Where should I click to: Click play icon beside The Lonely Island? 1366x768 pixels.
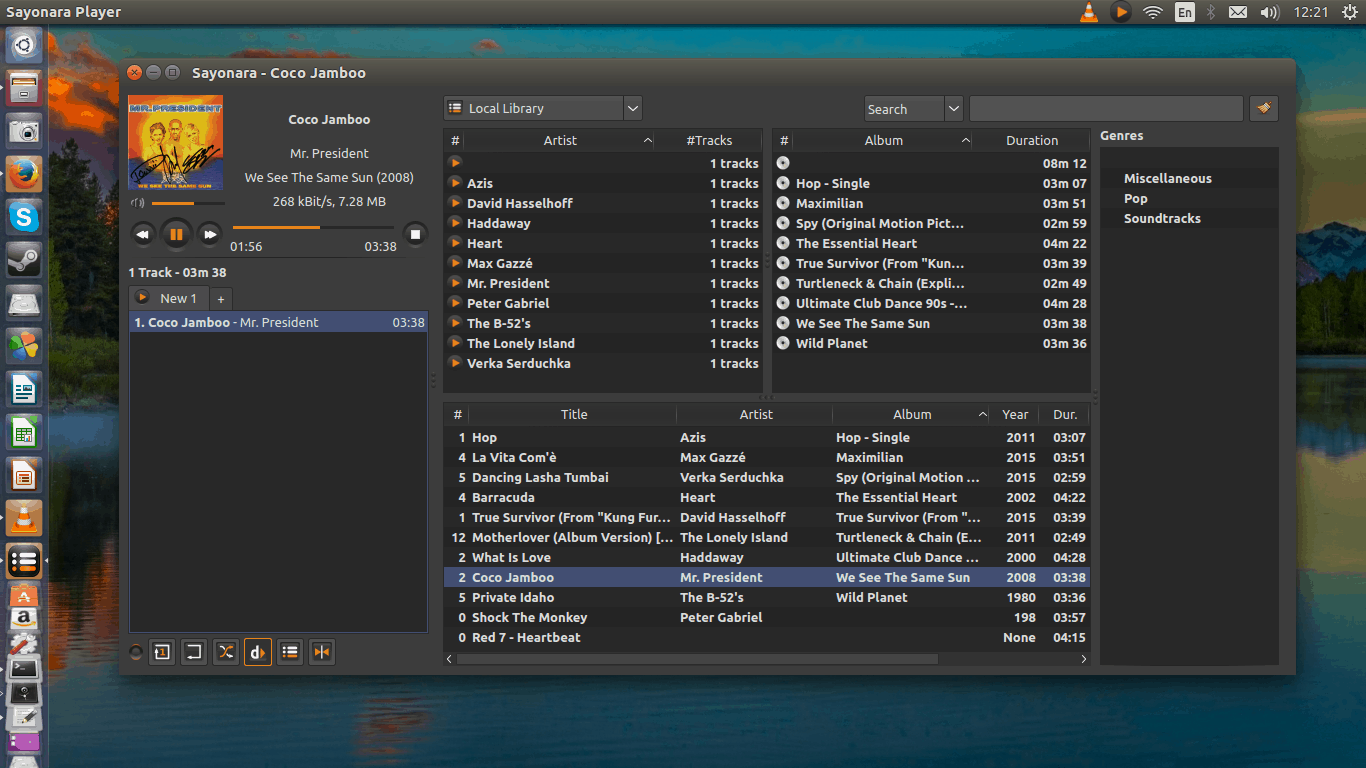pos(455,343)
